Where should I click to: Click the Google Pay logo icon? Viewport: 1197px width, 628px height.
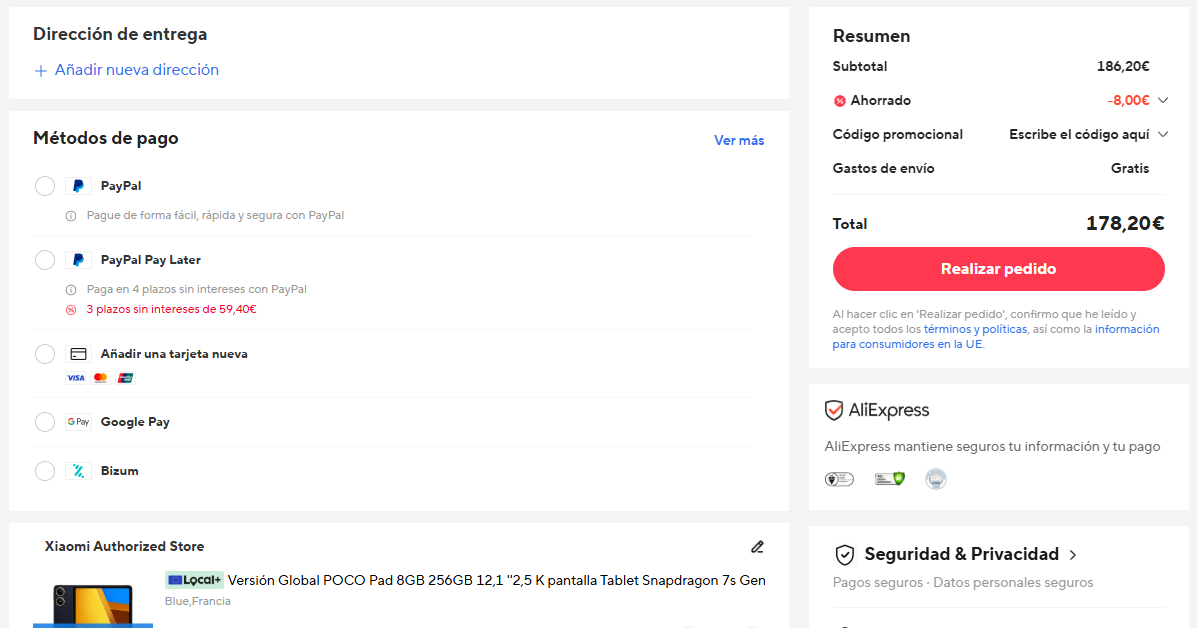(x=78, y=422)
